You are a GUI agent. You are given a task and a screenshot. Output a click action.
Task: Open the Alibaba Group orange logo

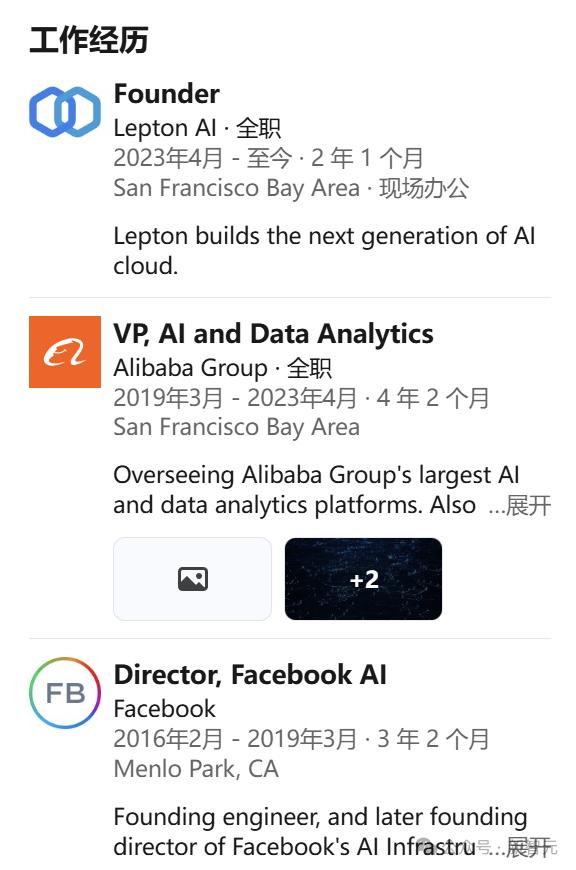[65, 352]
